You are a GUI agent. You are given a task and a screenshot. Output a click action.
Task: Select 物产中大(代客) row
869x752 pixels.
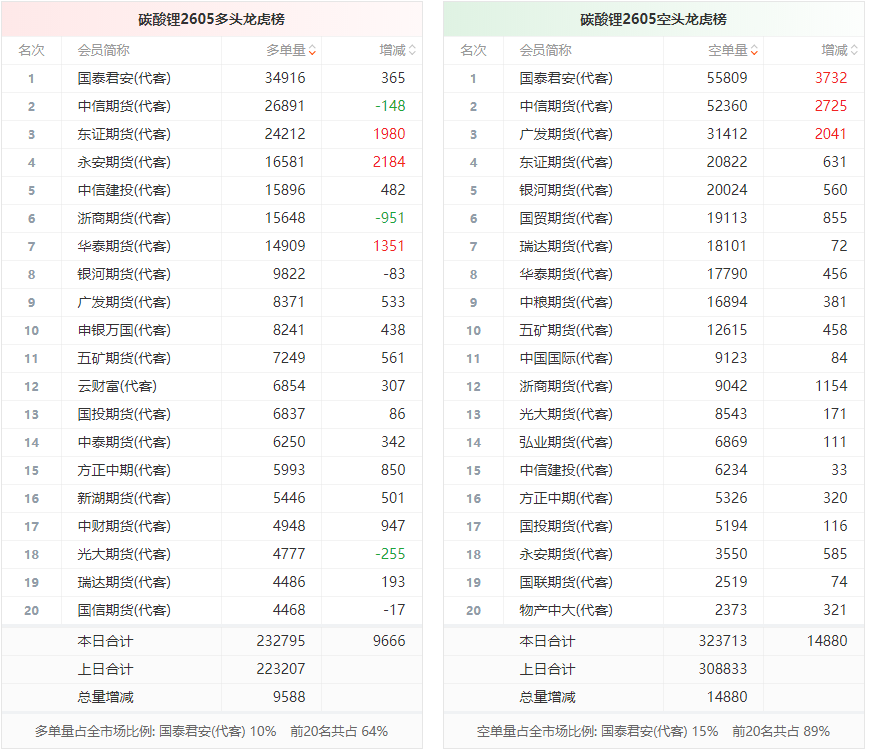point(653,610)
